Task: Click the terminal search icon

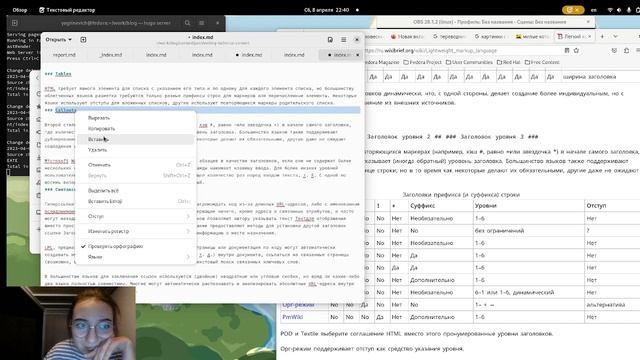Action: 187,23
